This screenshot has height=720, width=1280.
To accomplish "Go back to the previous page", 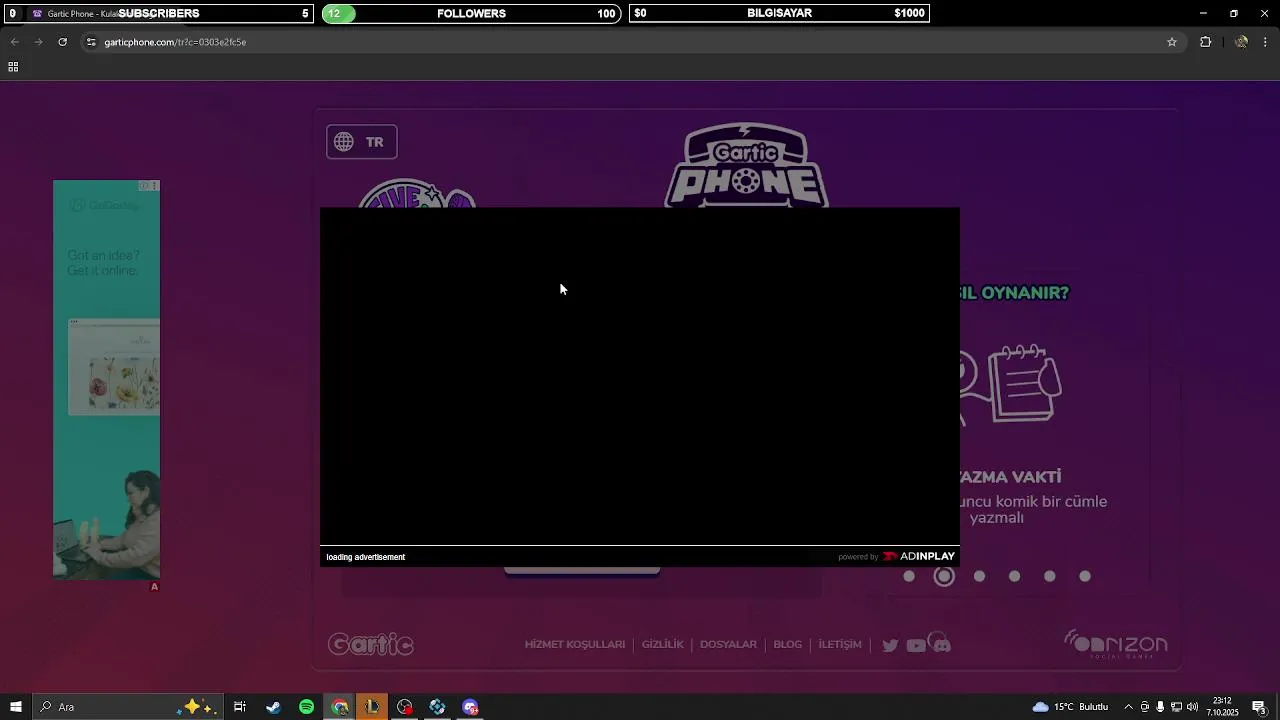I will tap(14, 42).
